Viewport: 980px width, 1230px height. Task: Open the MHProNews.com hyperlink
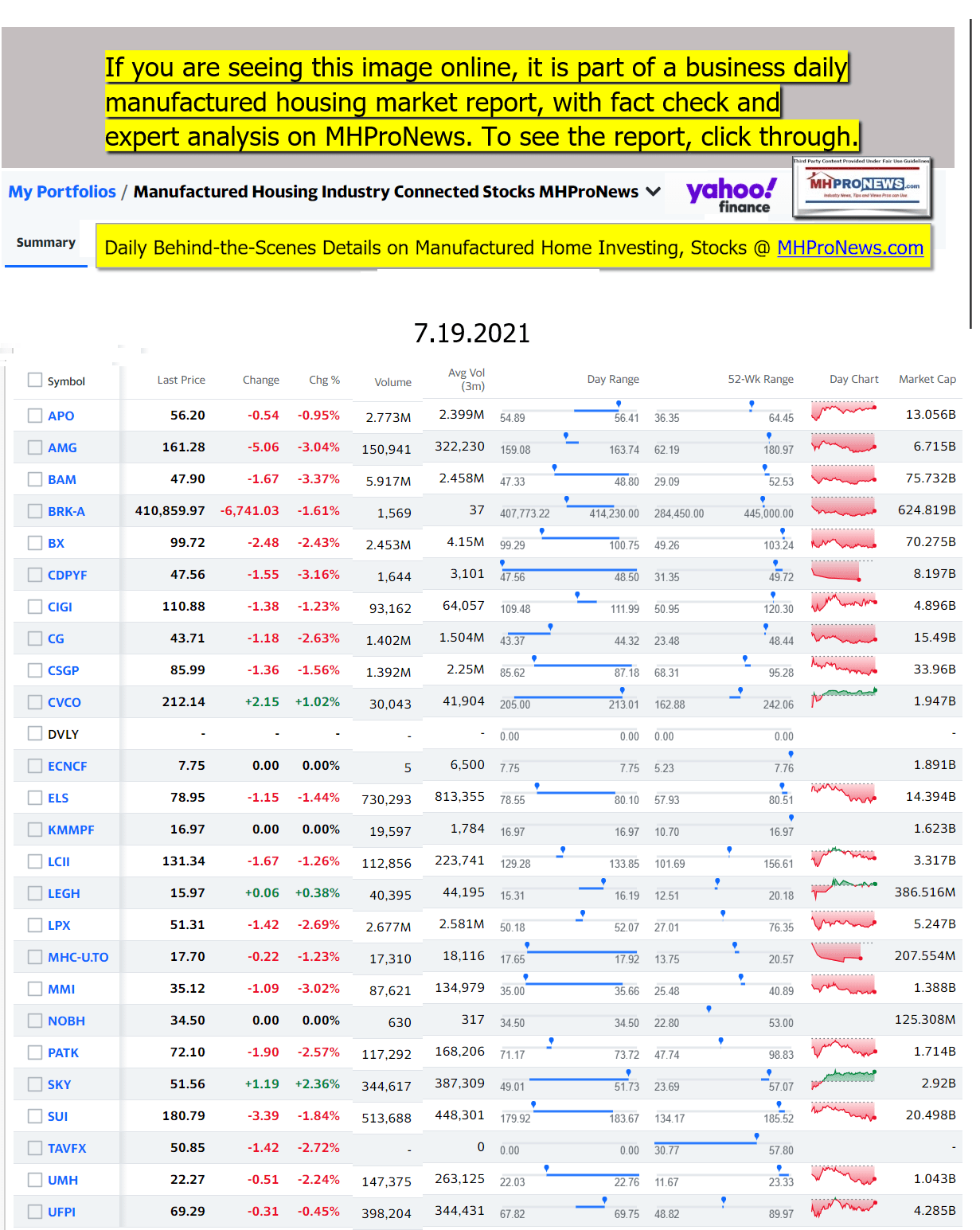[x=849, y=248]
